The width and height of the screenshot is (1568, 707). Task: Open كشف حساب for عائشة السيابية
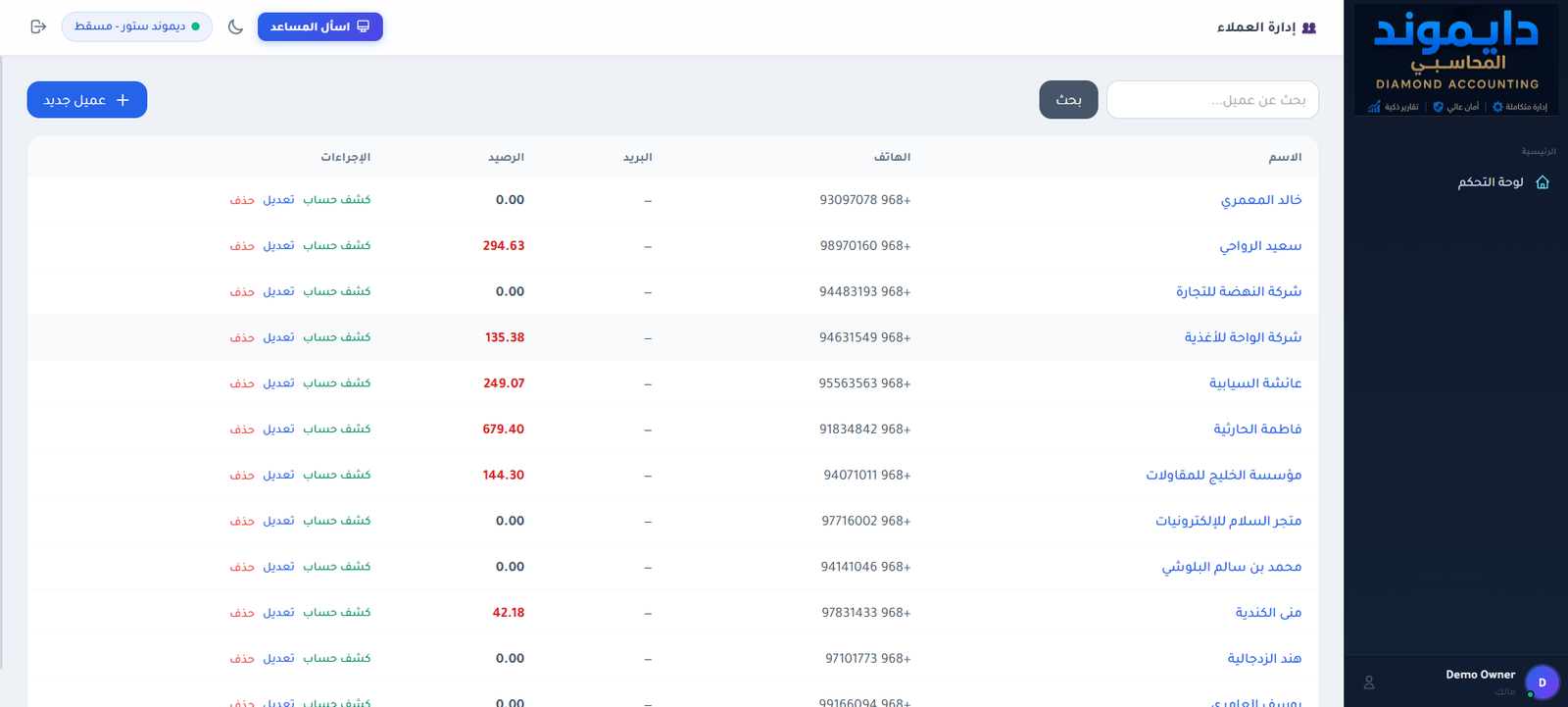pos(337,383)
